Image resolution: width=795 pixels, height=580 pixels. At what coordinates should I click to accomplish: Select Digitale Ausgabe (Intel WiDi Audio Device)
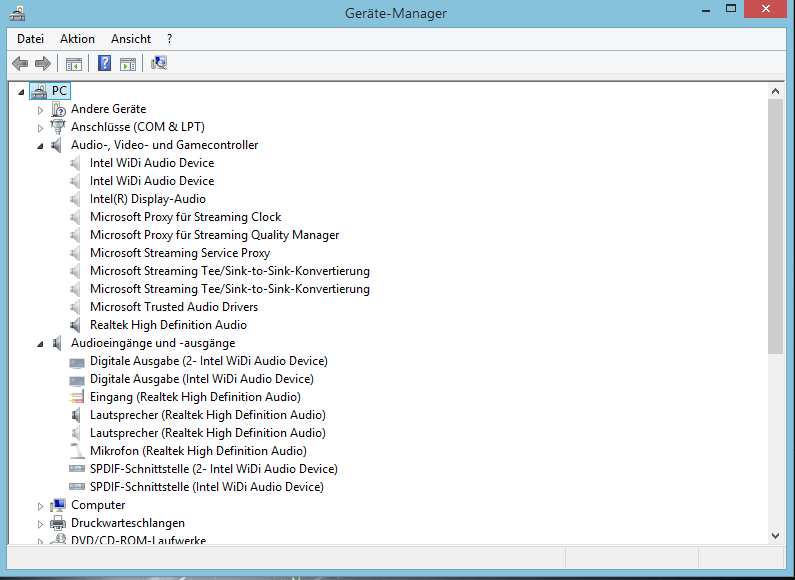point(202,379)
